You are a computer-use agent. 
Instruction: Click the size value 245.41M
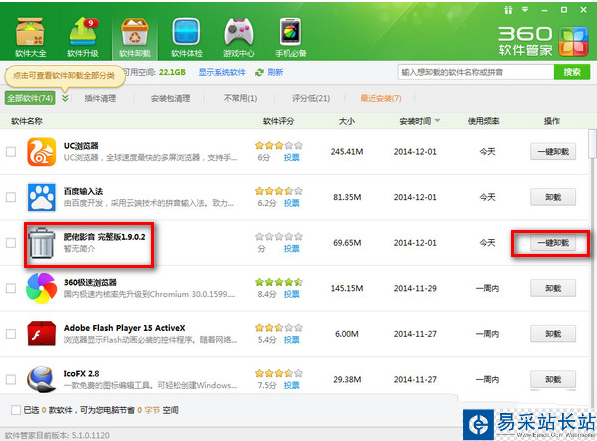[347, 152]
